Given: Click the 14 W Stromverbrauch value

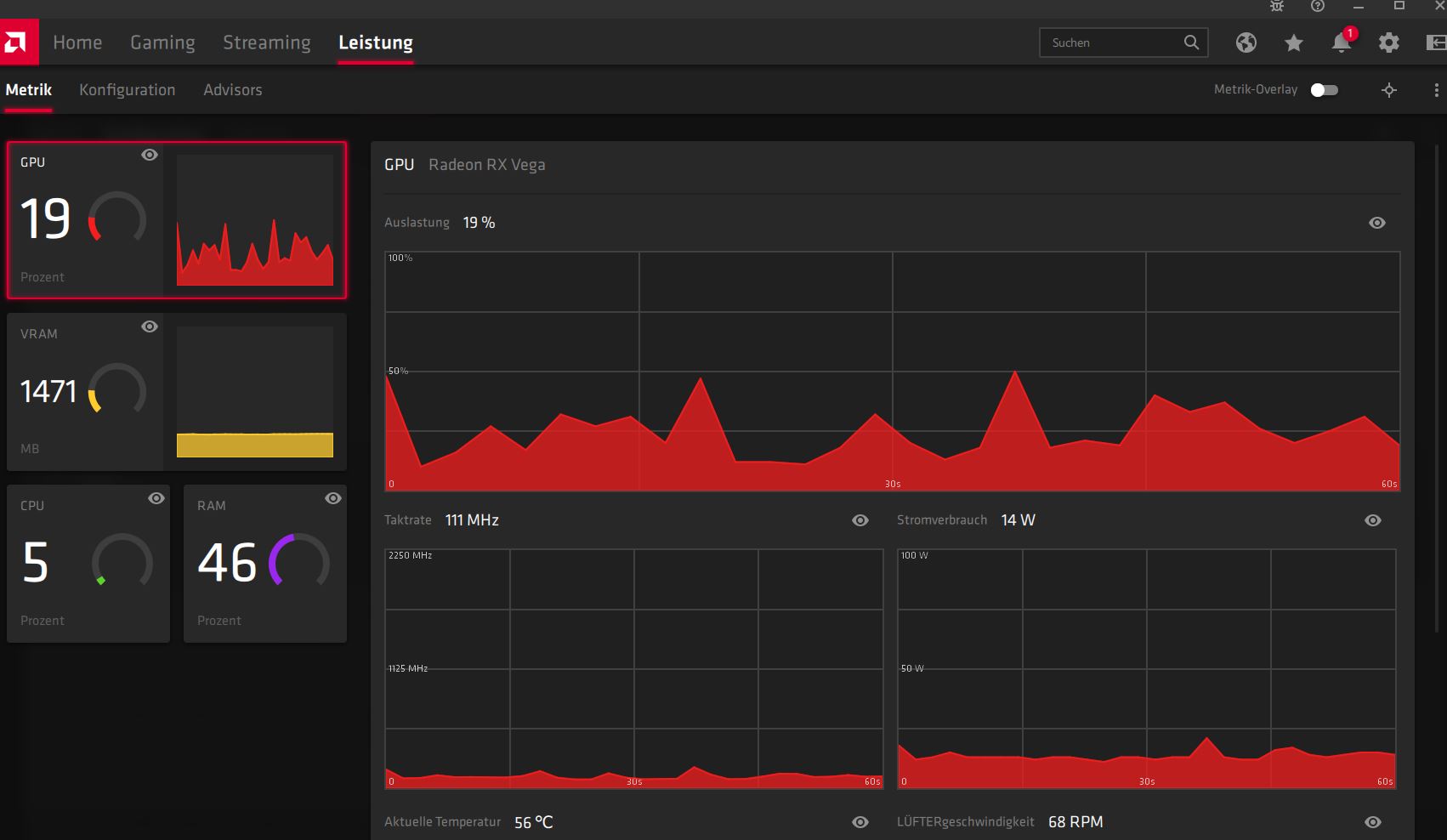Looking at the screenshot, I should pyautogui.click(x=1019, y=520).
